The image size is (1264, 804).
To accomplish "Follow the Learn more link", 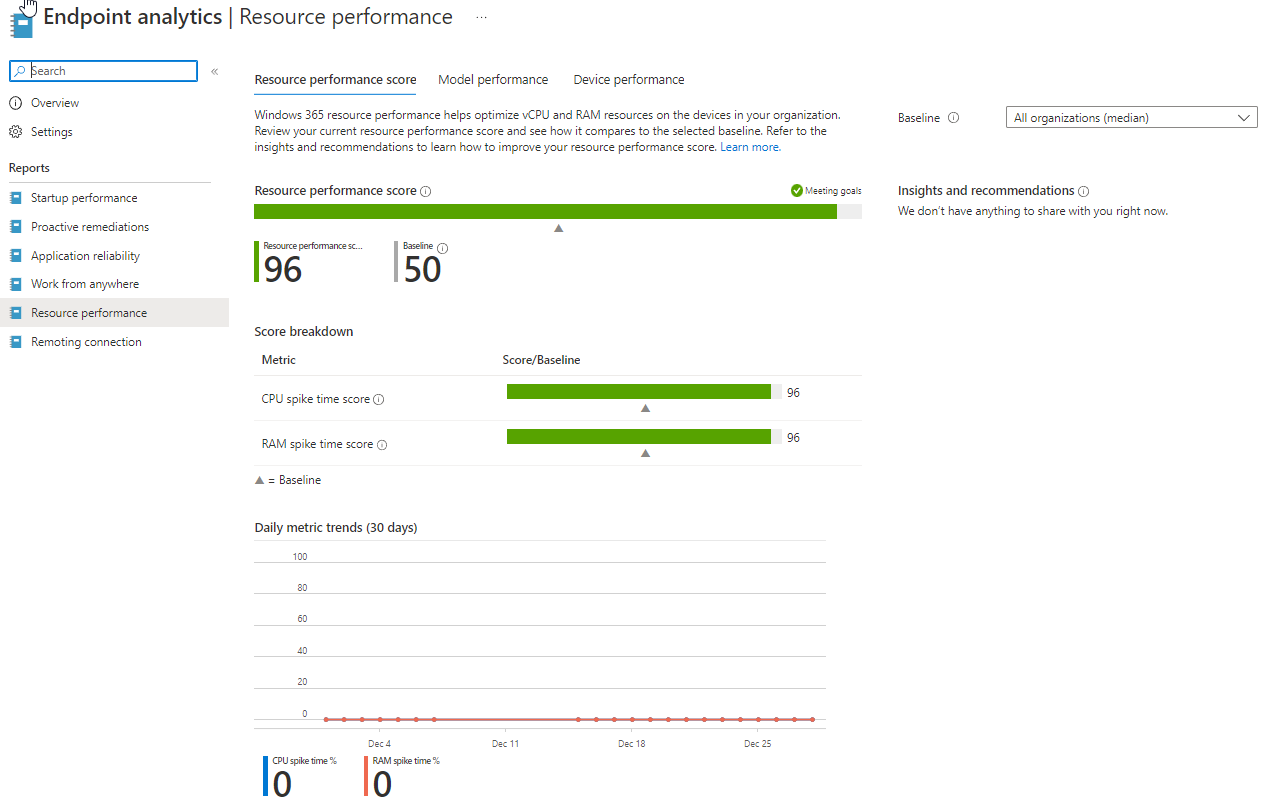I will 750,147.
